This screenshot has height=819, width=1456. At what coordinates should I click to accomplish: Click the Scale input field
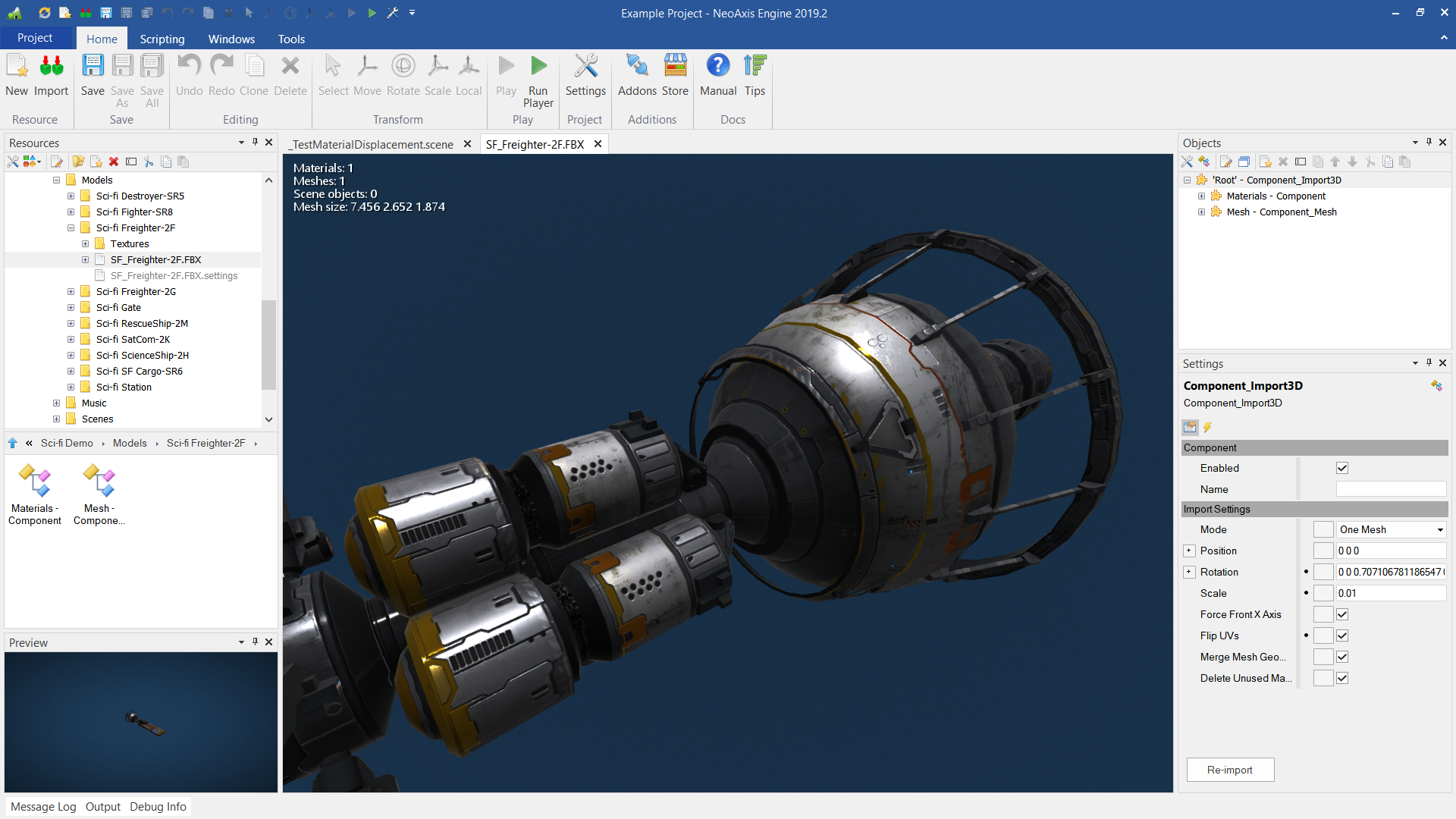click(1390, 593)
